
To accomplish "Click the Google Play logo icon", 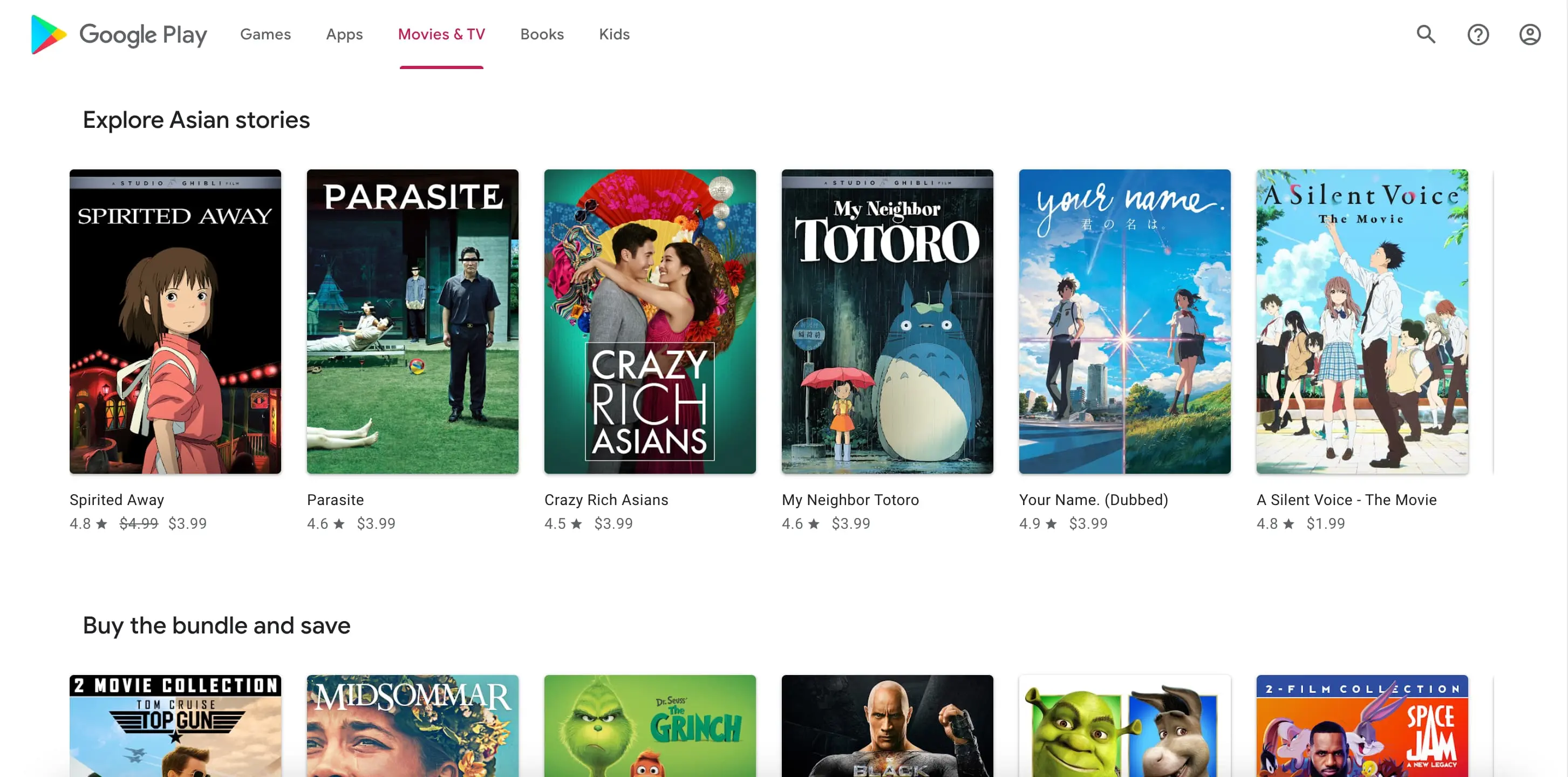I will click(x=49, y=35).
